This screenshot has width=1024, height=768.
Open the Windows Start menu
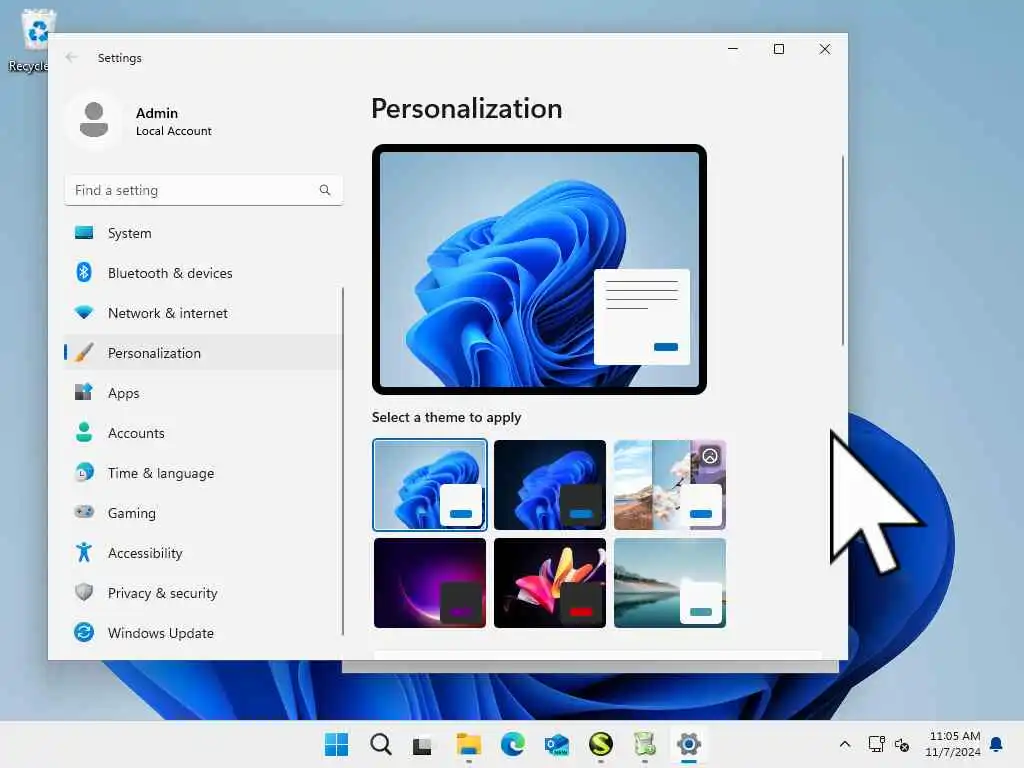[336, 744]
